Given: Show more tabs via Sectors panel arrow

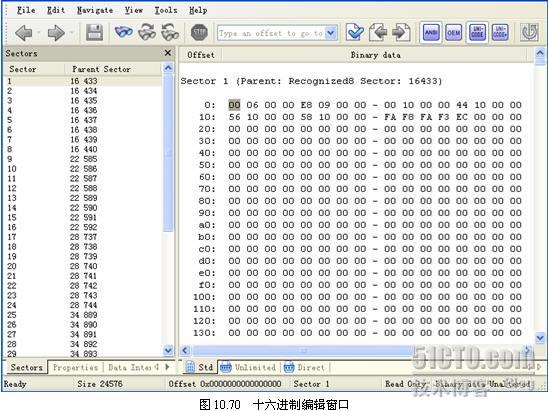Looking at the screenshot, I should [x=167, y=367].
